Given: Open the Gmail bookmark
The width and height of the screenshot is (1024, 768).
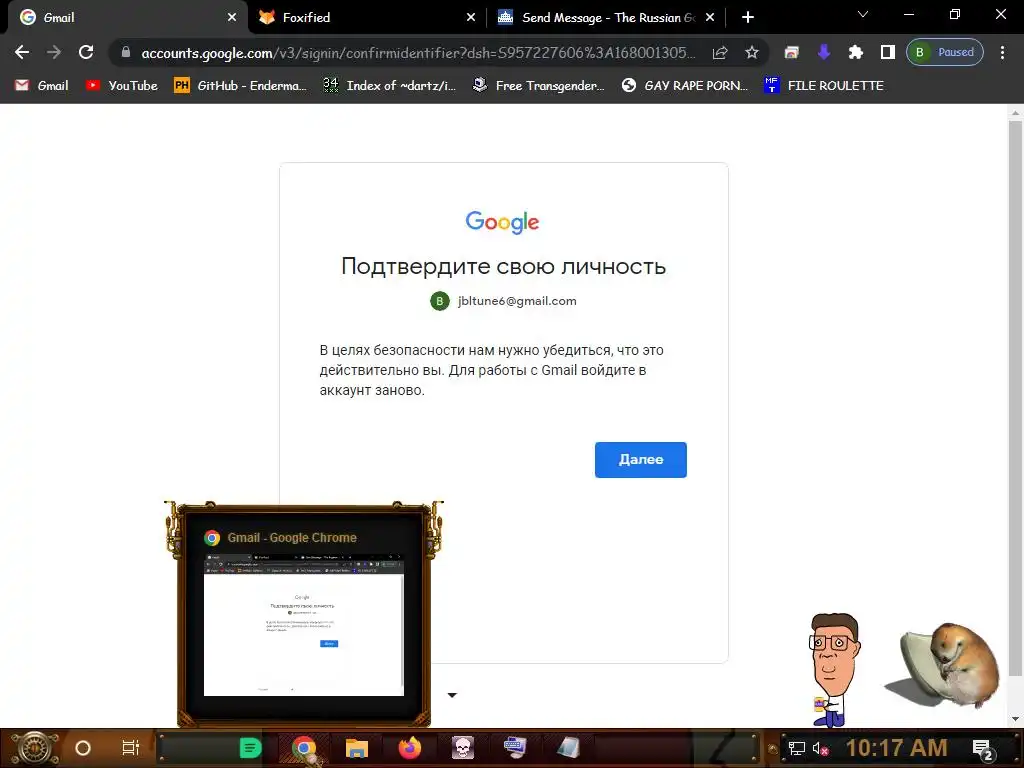Looking at the screenshot, I should point(41,86).
